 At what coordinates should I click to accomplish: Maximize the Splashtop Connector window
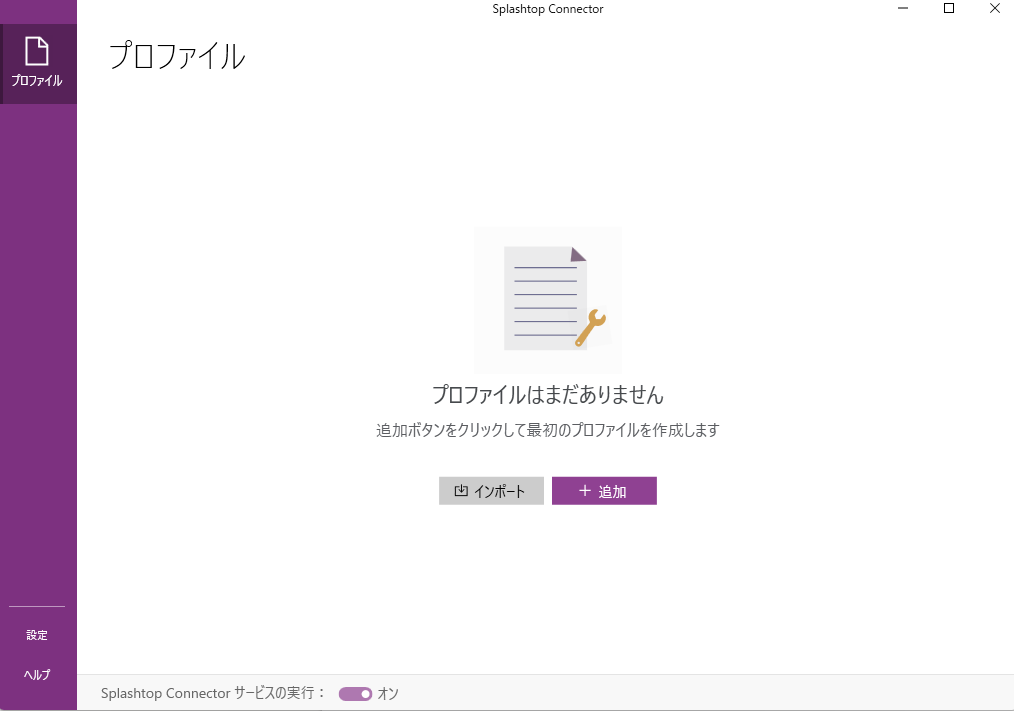click(x=949, y=8)
